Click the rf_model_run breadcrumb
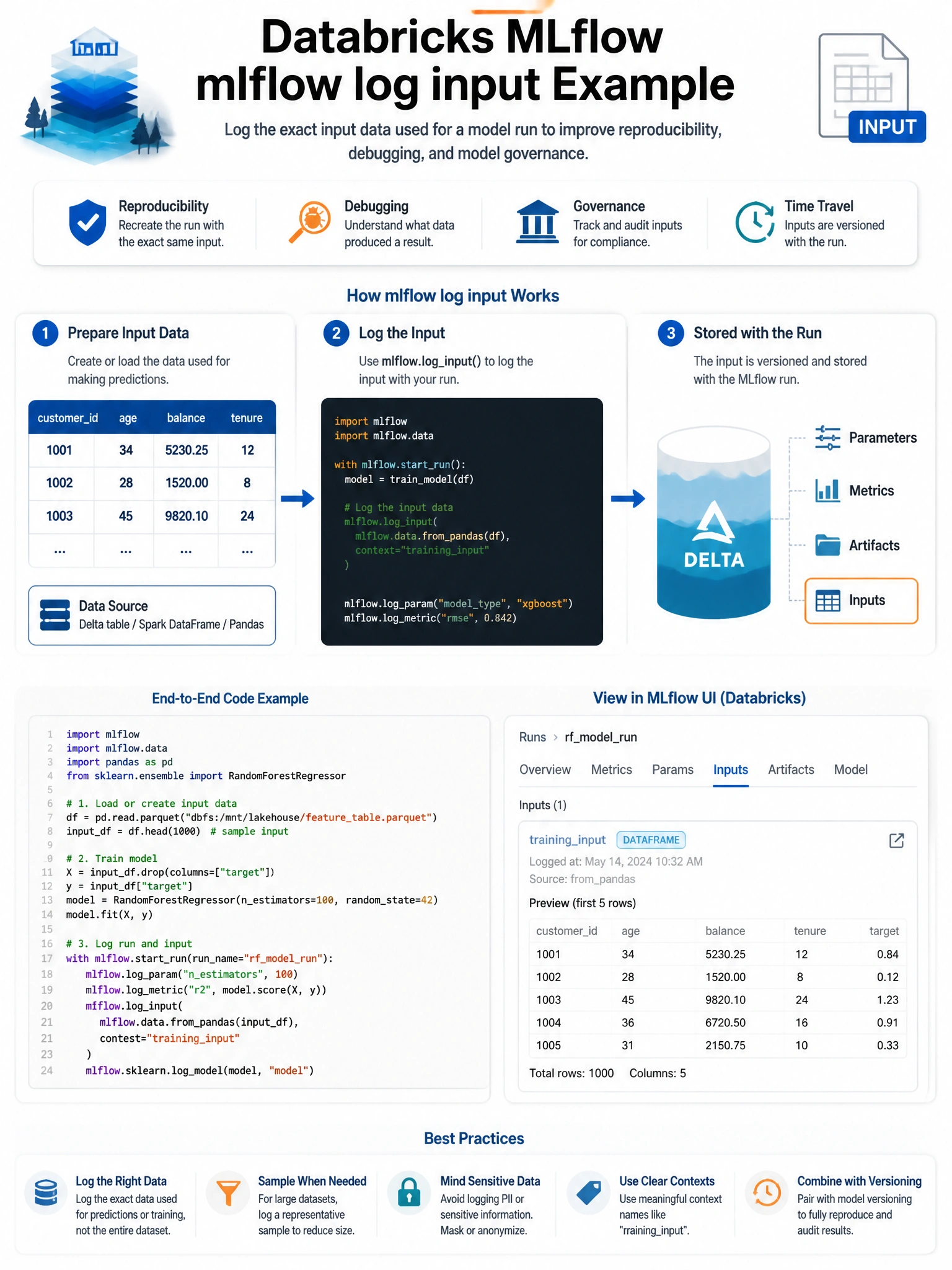The image size is (952, 1270). (601, 737)
